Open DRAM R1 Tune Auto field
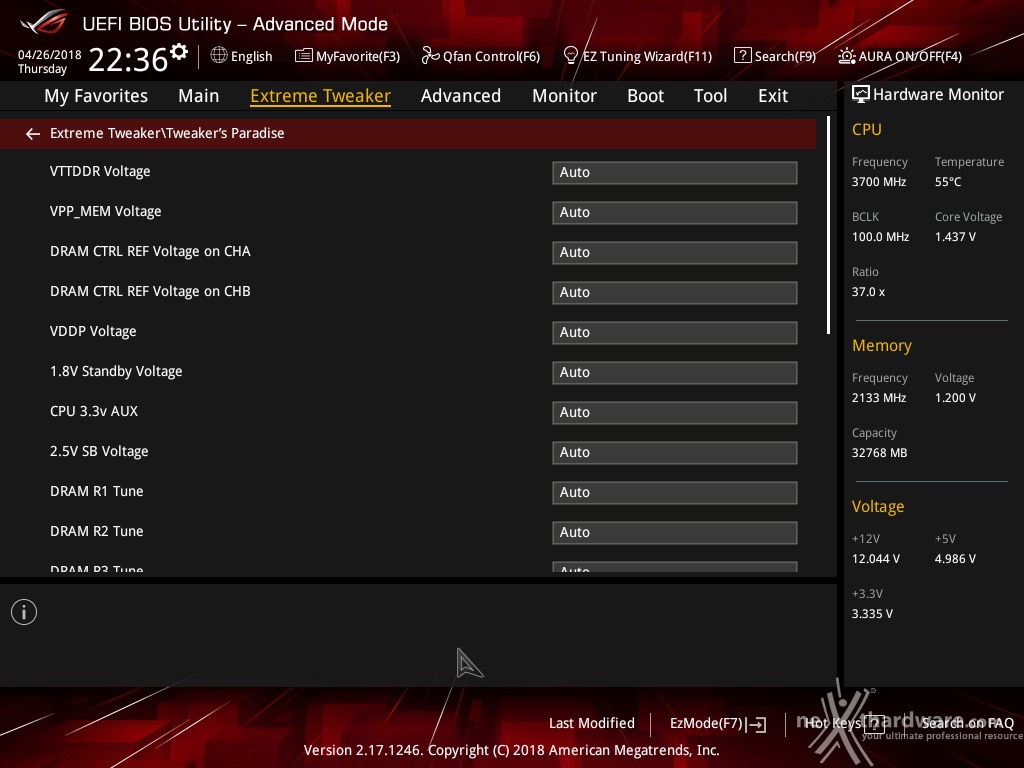The image size is (1024, 768). coord(675,492)
